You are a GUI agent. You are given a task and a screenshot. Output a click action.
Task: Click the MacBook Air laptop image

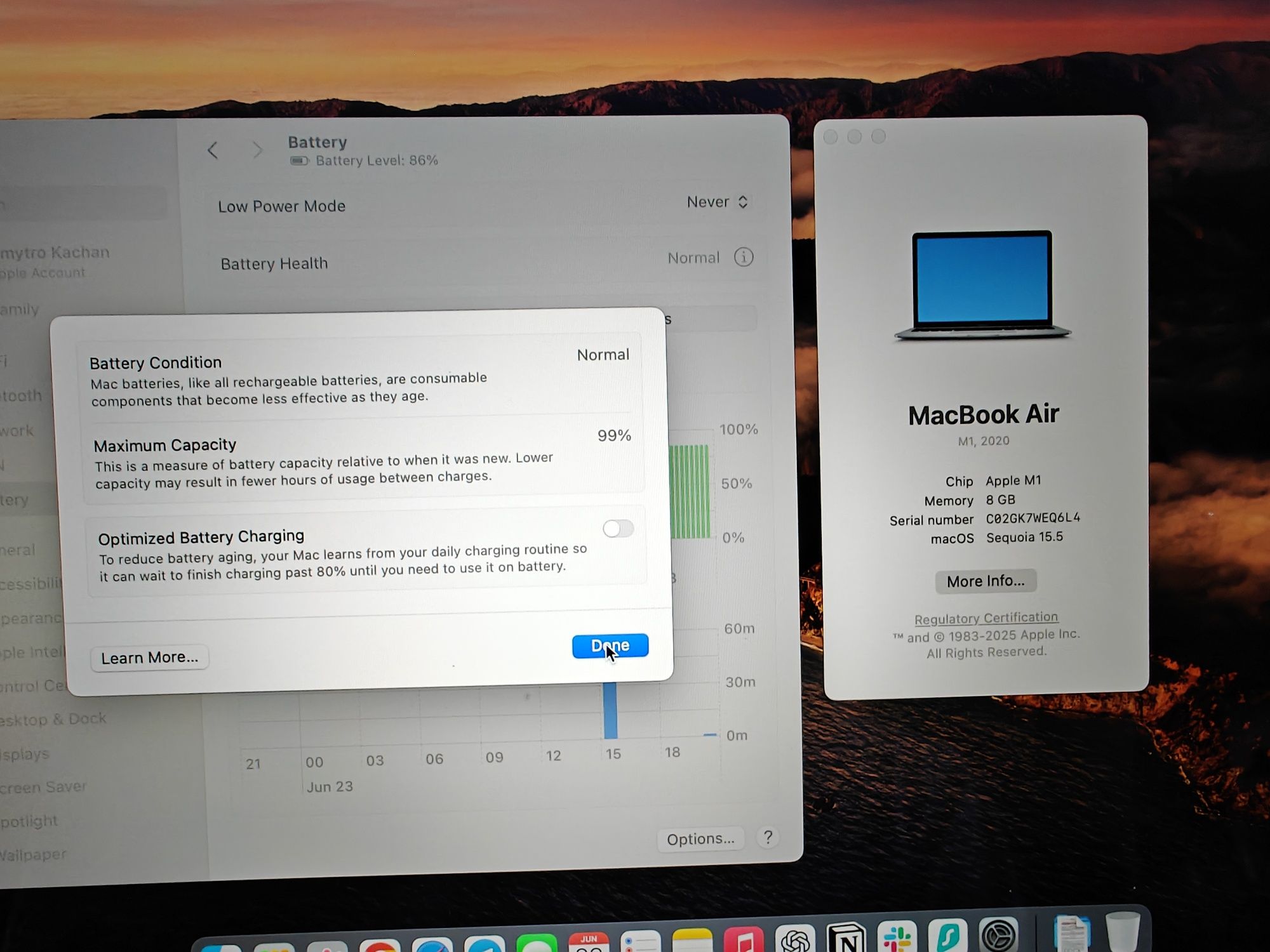coord(983,285)
